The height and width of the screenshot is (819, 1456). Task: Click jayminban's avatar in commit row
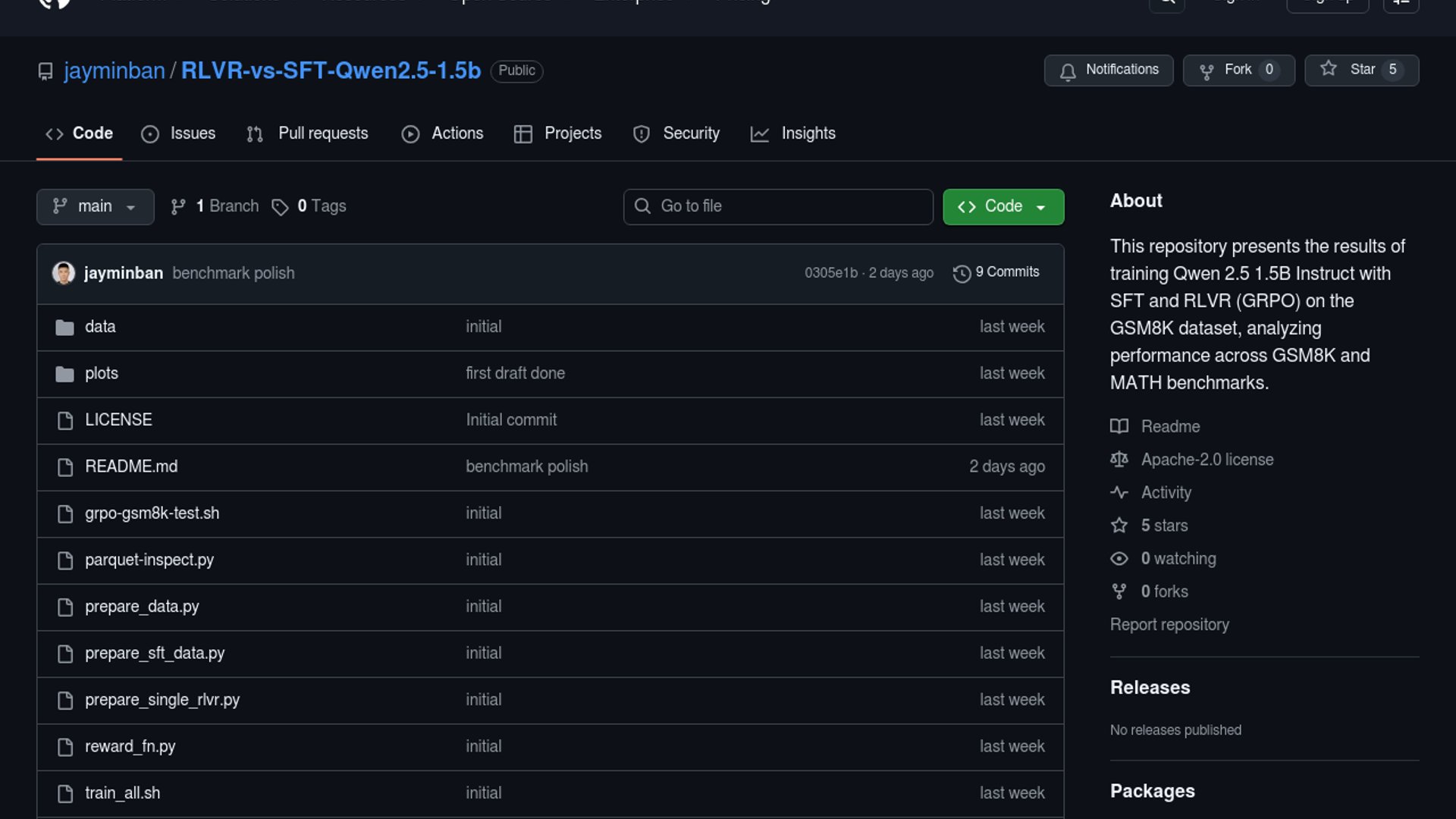[x=63, y=273]
